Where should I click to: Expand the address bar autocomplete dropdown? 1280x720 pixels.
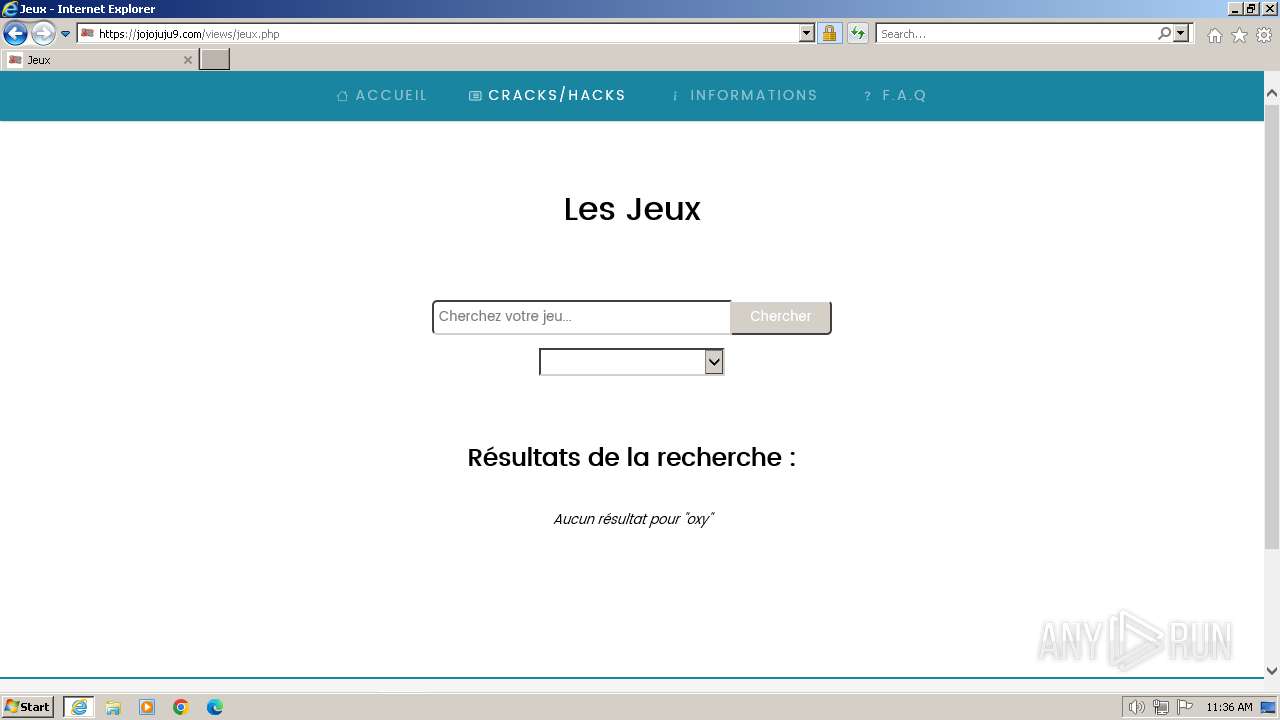click(807, 34)
